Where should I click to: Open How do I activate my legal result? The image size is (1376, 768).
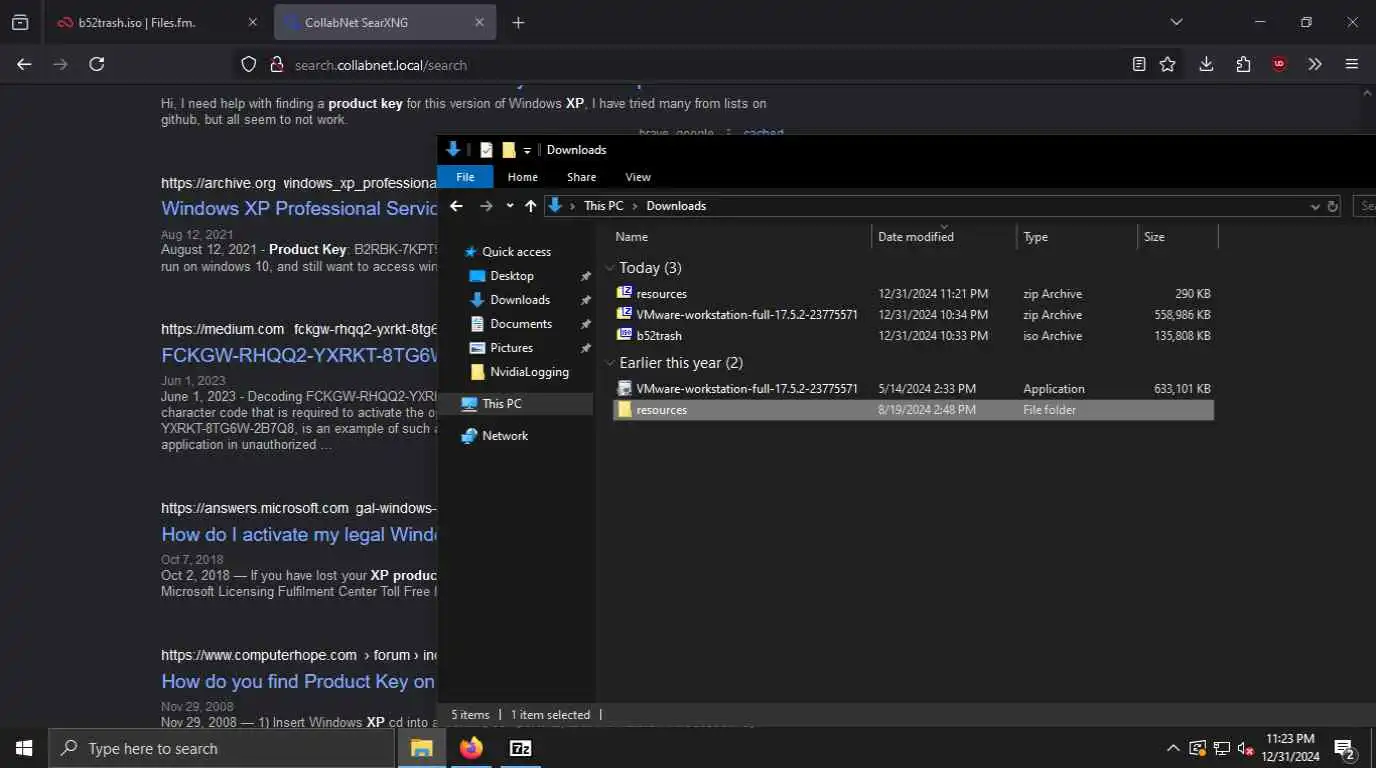tap(299, 534)
